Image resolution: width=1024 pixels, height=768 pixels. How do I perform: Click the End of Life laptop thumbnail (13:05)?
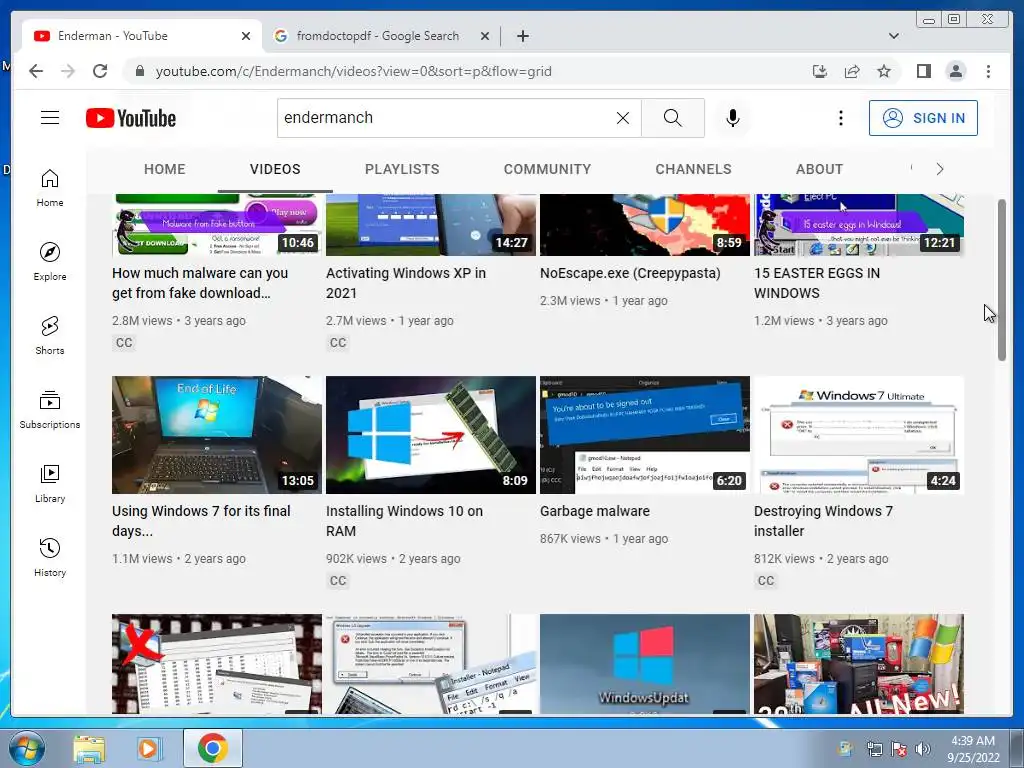tap(217, 434)
